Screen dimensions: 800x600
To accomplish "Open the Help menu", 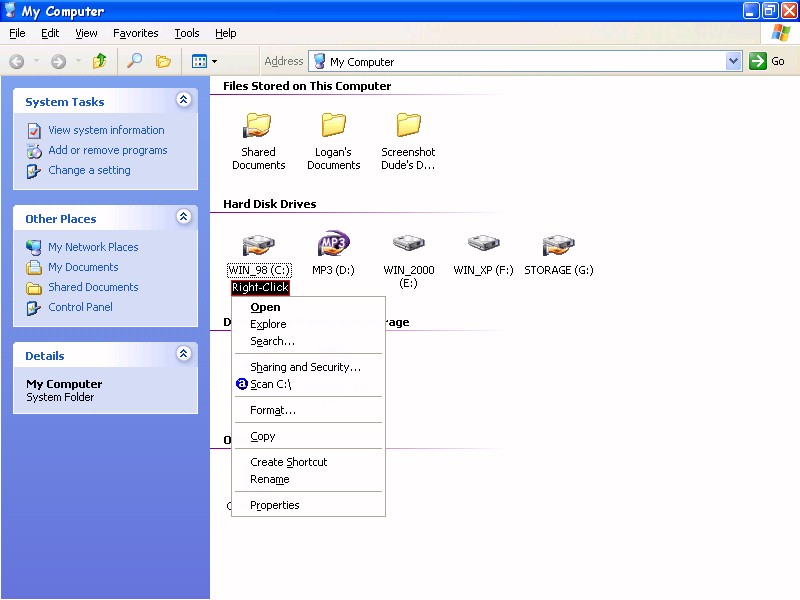I will point(226,33).
